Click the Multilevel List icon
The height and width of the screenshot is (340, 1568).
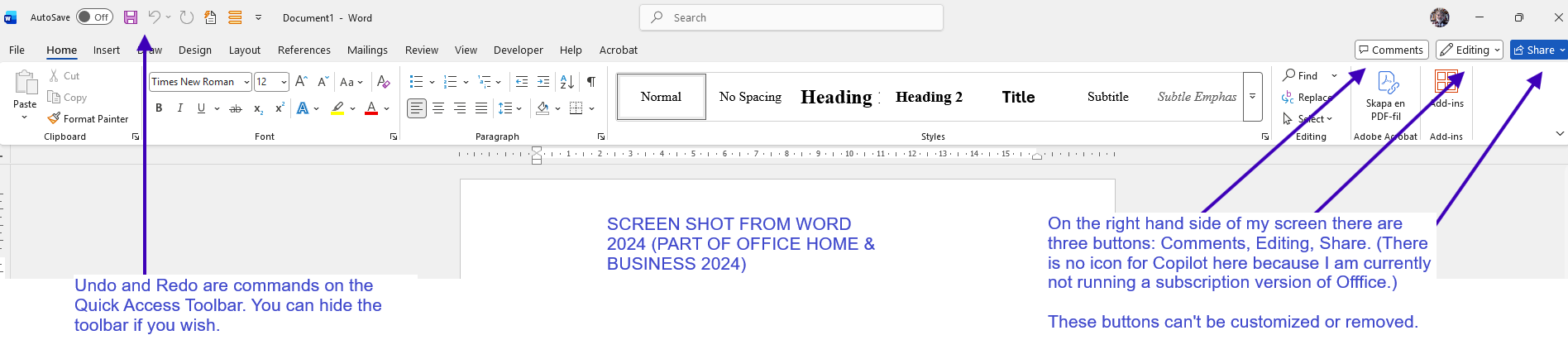coord(485,82)
